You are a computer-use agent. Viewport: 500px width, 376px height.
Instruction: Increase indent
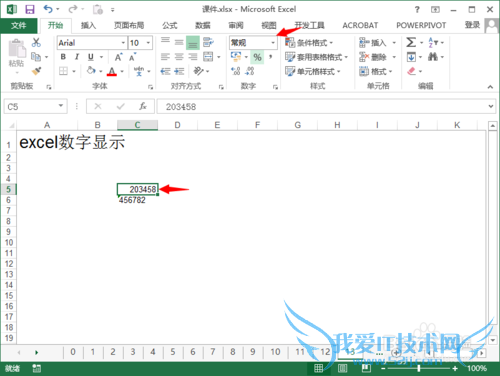[179, 71]
